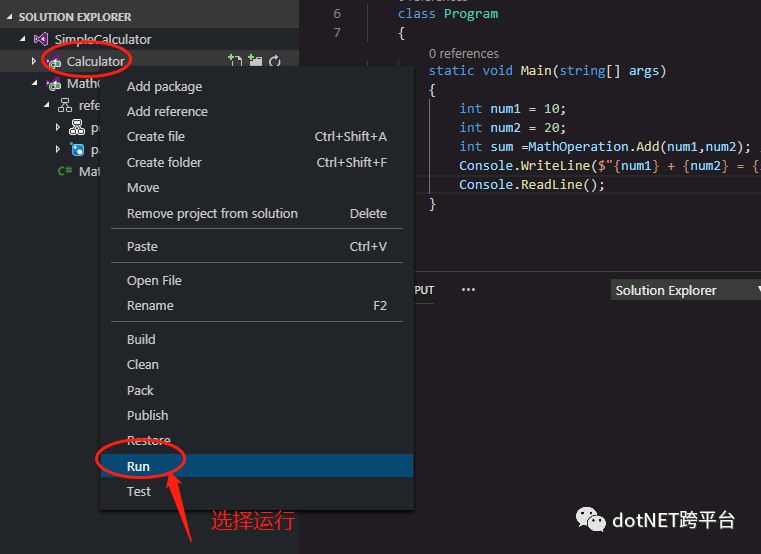Click line number 6 in gutter

point(337,14)
